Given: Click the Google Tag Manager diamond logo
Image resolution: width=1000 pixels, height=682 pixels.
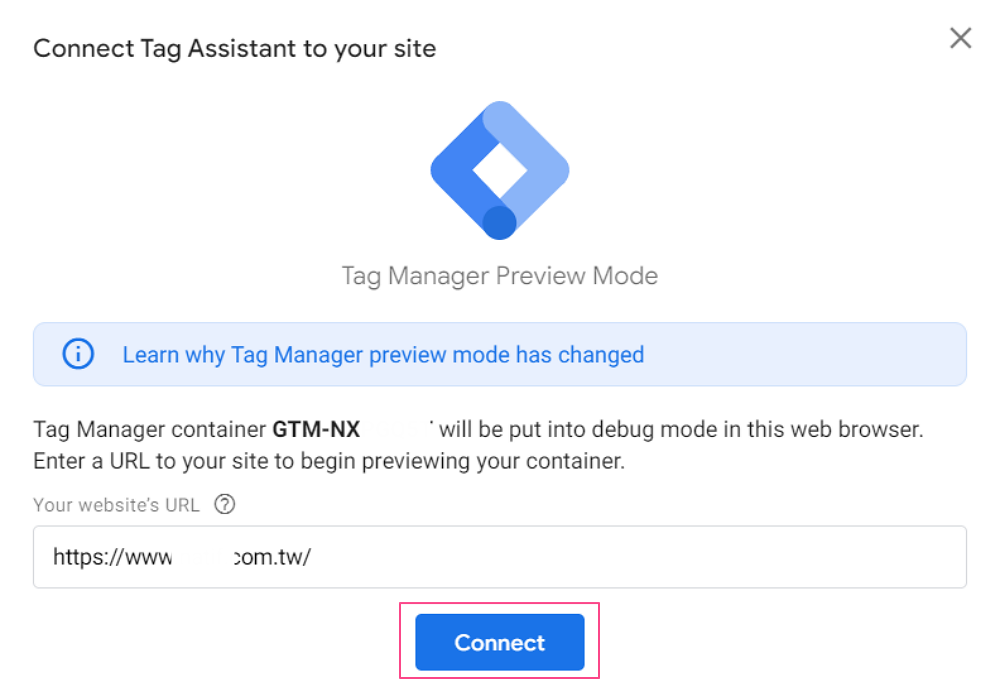Looking at the screenshot, I should (499, 170).
